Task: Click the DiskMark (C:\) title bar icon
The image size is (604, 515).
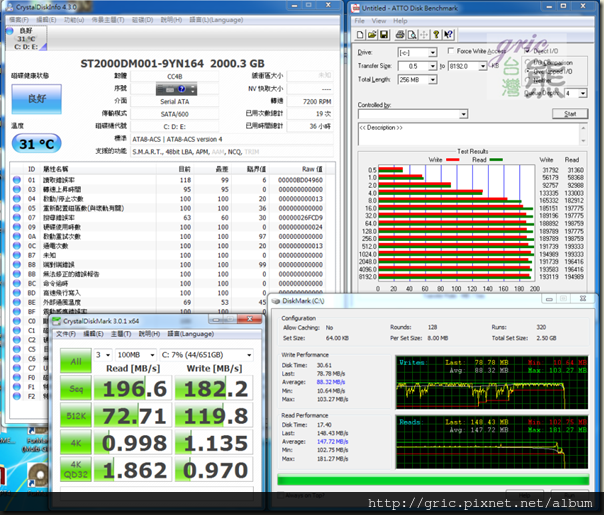Action: (276, 301)
